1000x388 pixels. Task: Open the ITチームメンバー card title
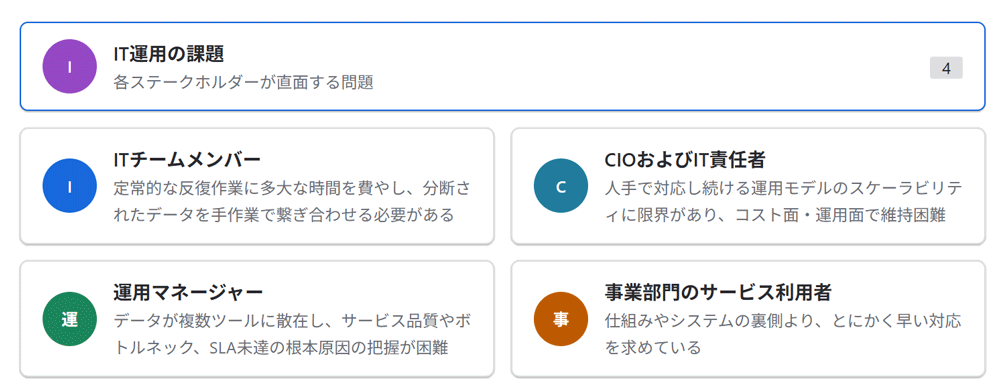point(187,159)
